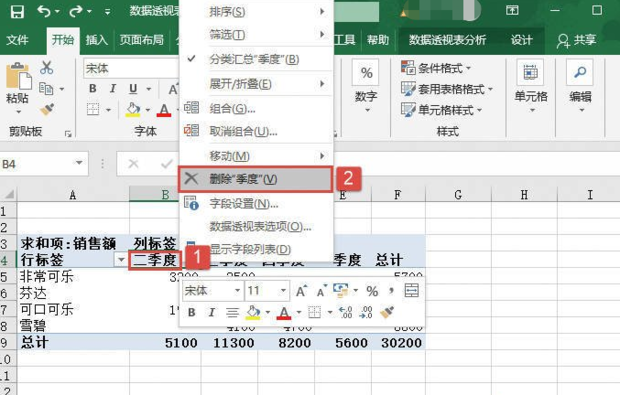The height and width of the screenshot is (395, 620).
Task: Apply yellow fill color in ribbon
Action: [x=133, y=110]
